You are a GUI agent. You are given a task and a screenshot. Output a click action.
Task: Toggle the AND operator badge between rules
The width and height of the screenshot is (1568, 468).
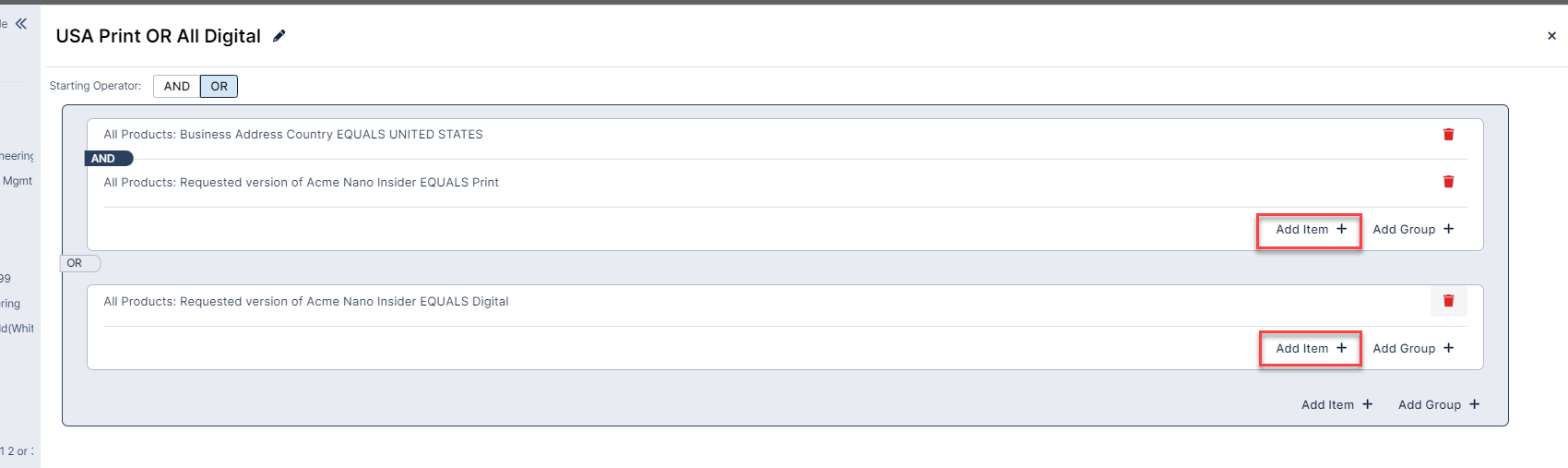pos(108,159)
